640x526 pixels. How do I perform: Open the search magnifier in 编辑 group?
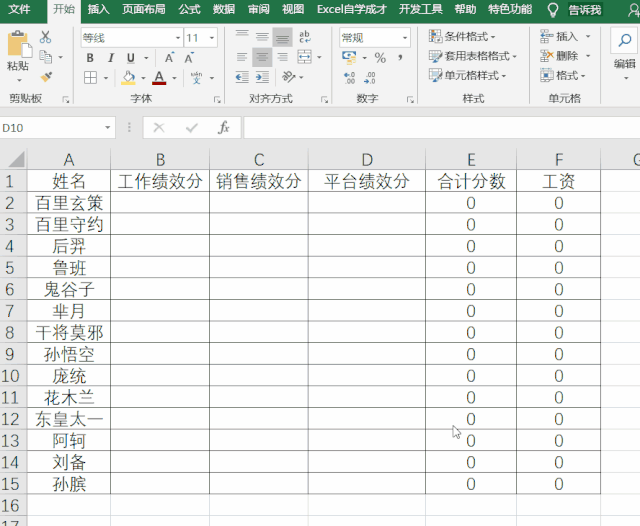pos(624,40)
